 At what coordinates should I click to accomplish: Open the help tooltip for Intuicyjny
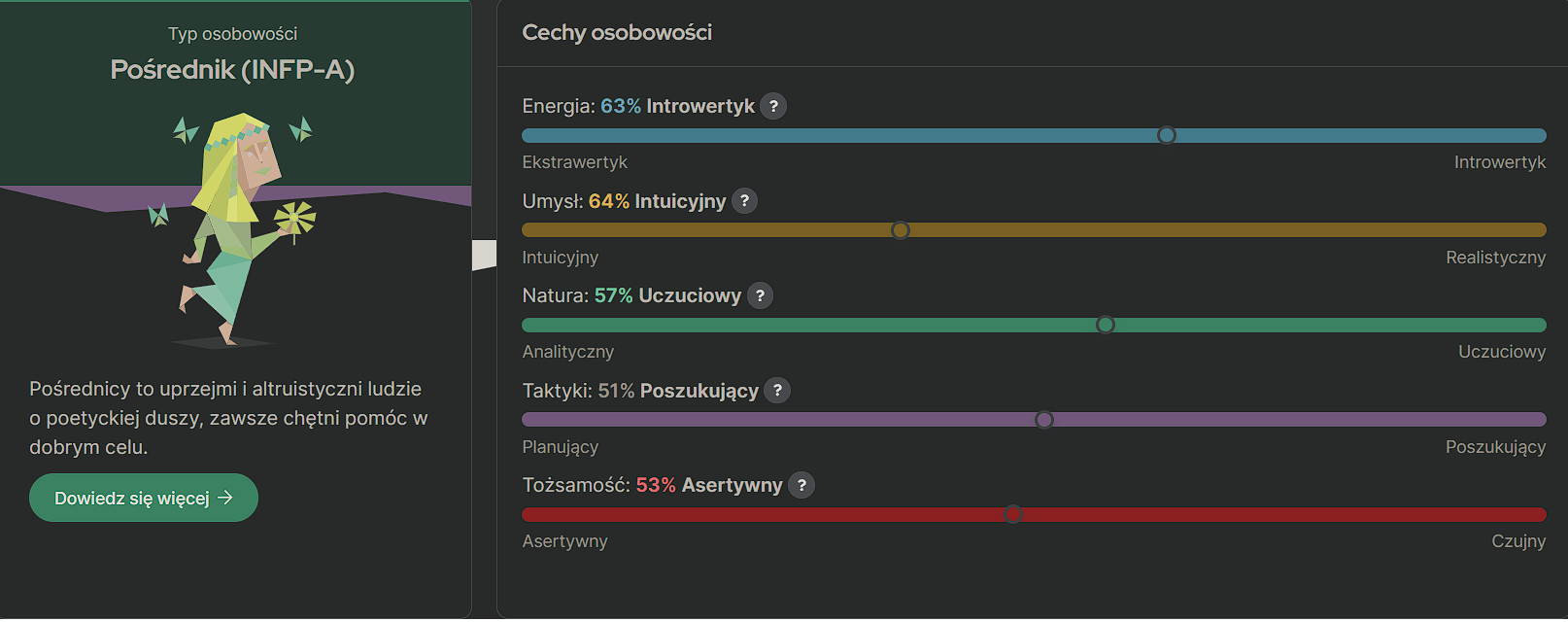pyautogui.click(x=744, y=201)
